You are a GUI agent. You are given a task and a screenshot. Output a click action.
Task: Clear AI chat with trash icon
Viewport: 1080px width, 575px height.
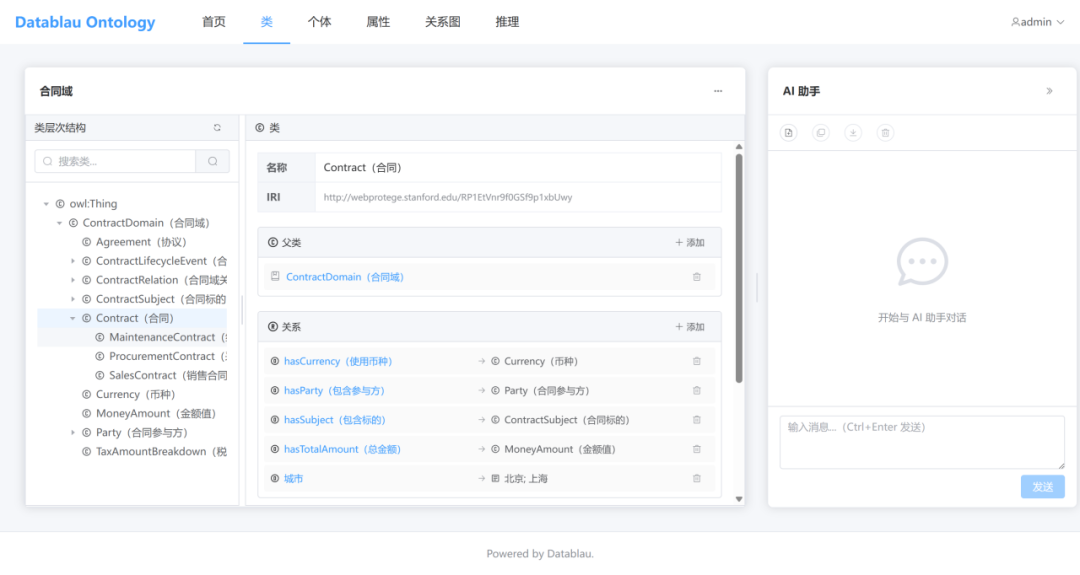point(885,132)
